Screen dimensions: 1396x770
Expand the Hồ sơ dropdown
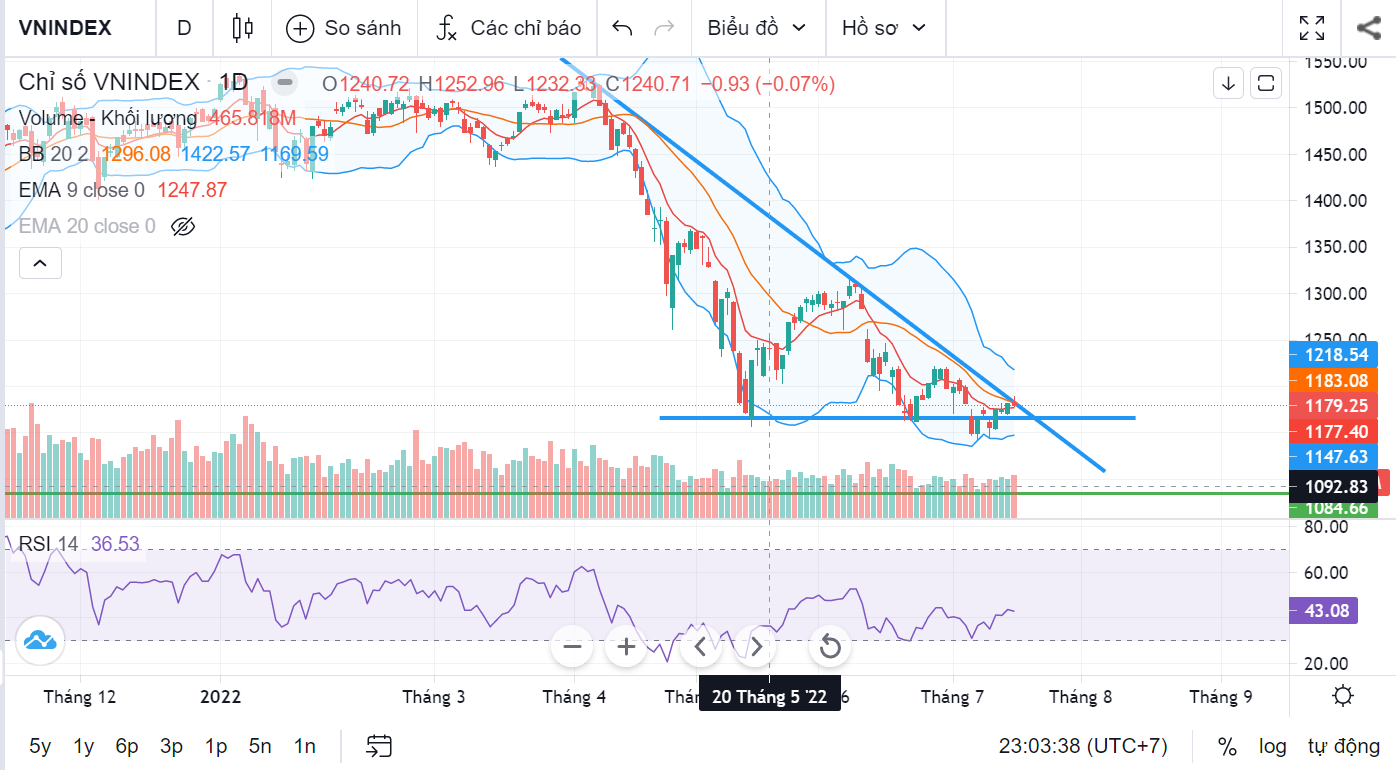[884, 28]
